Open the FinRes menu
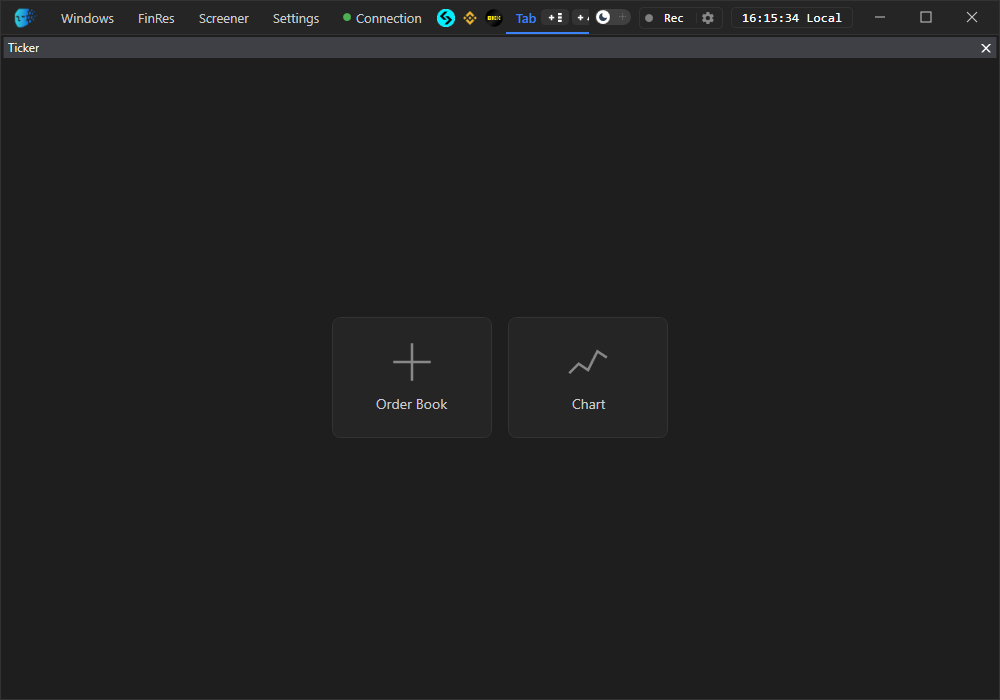This screenshot has height=700, width=1000. (156, 18)
